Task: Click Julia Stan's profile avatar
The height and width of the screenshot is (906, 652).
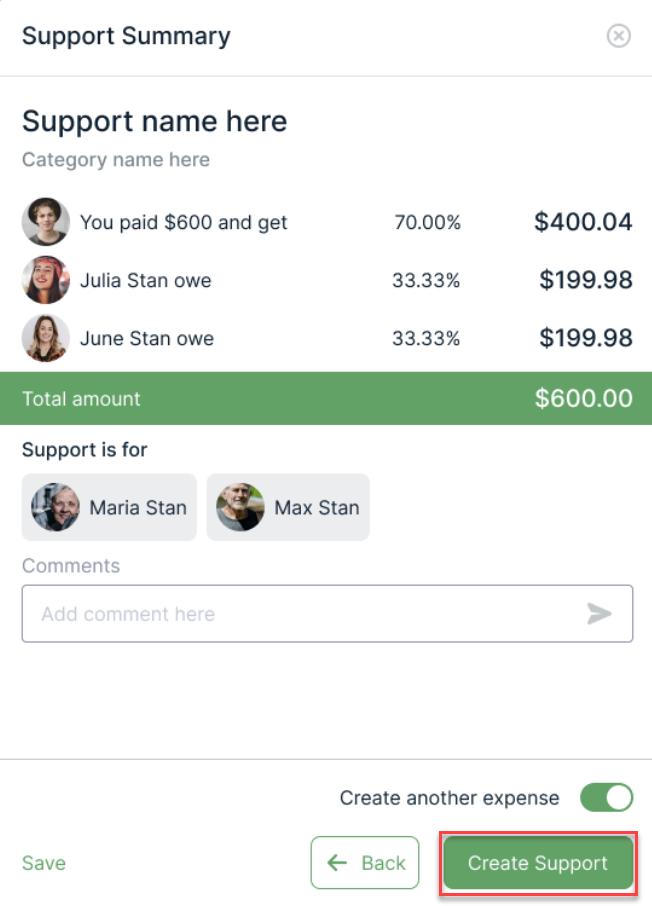Action: coord(46,280)
